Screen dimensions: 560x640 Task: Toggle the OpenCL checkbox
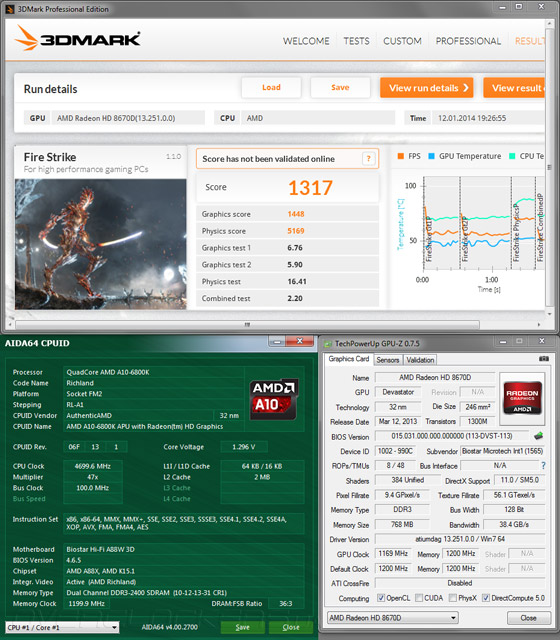(x=381, y=598)
